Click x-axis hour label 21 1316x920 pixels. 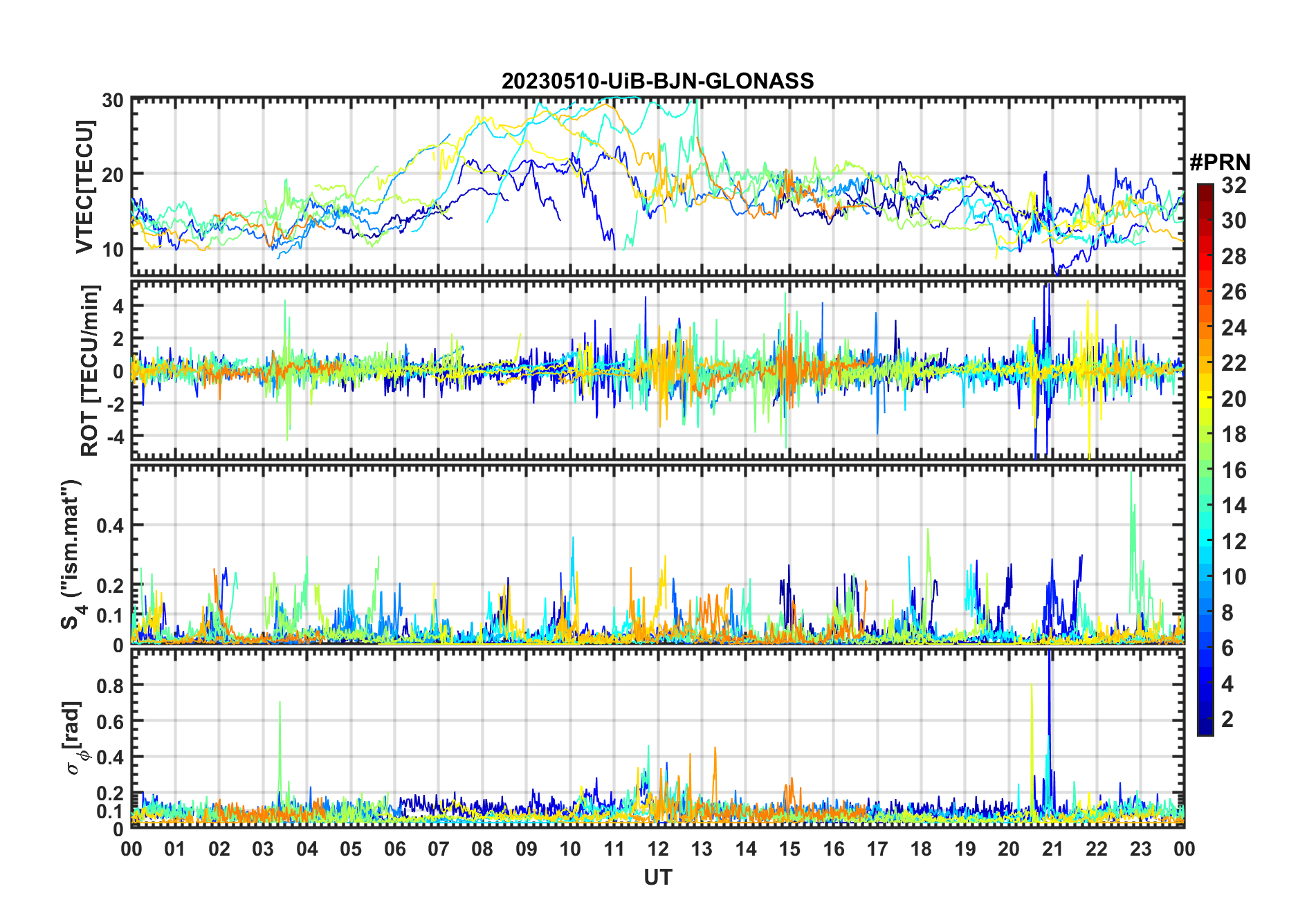[1052, 849]
